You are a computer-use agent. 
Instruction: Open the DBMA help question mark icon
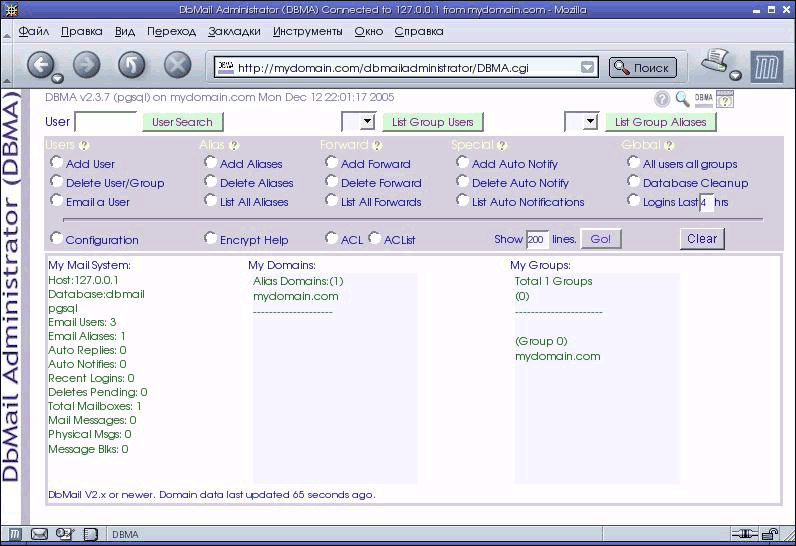pos(662,99)
